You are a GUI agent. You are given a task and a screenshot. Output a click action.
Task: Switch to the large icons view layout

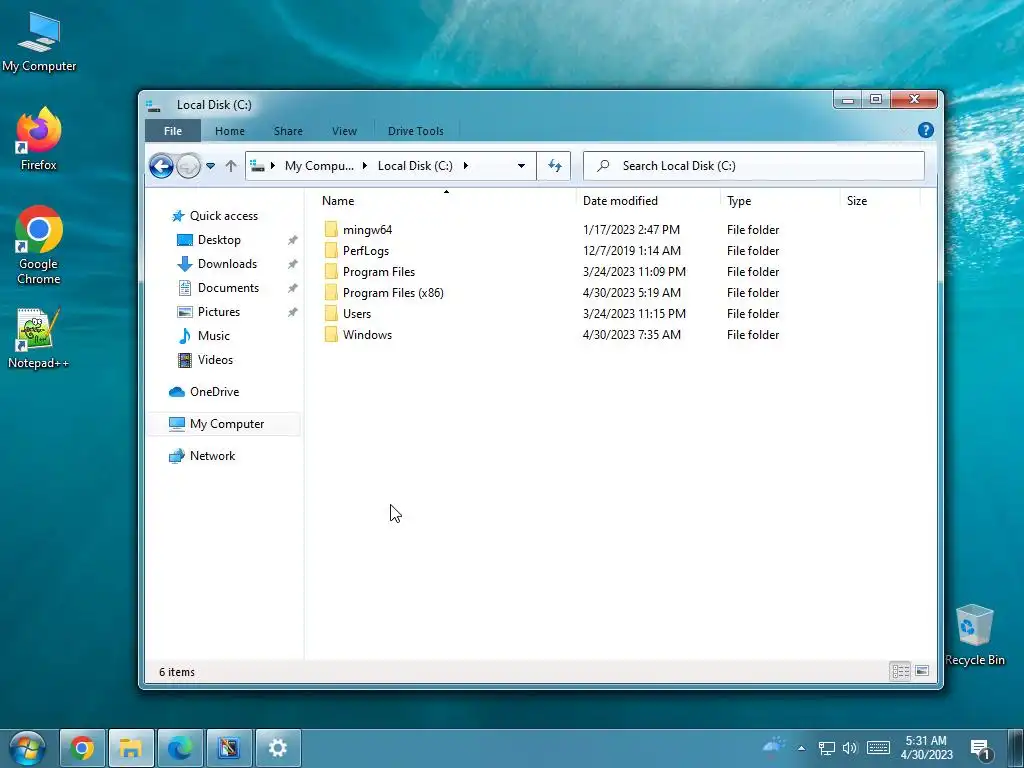[x=922, y=671]
